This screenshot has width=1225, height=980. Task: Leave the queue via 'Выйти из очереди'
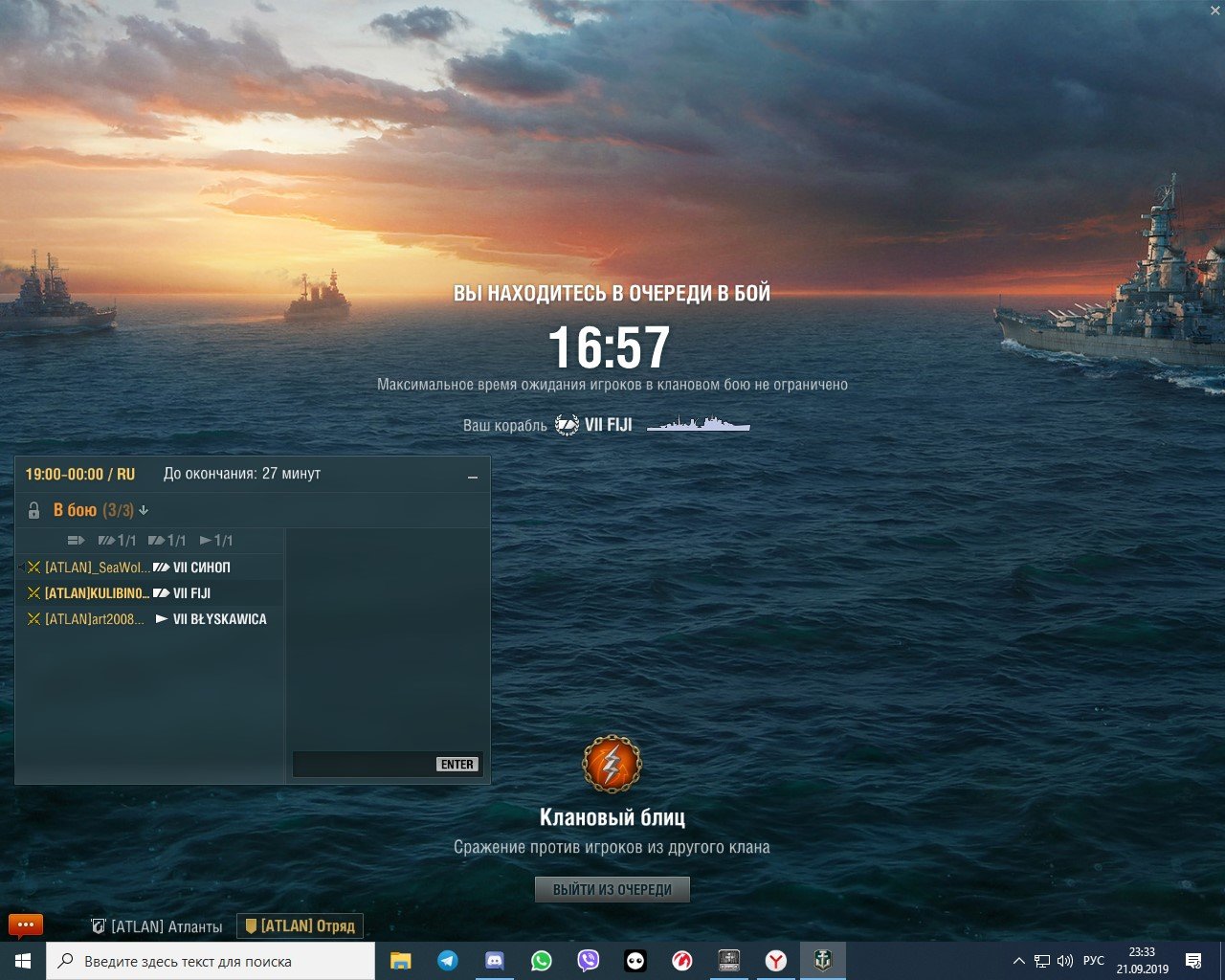click(x=612, y=889)
